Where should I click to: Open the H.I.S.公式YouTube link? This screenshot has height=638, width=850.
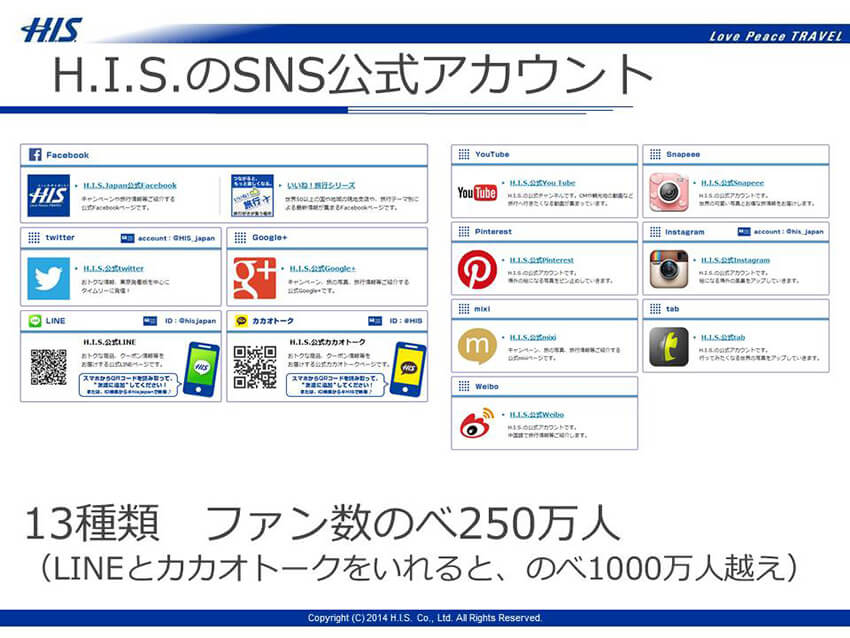542,183
